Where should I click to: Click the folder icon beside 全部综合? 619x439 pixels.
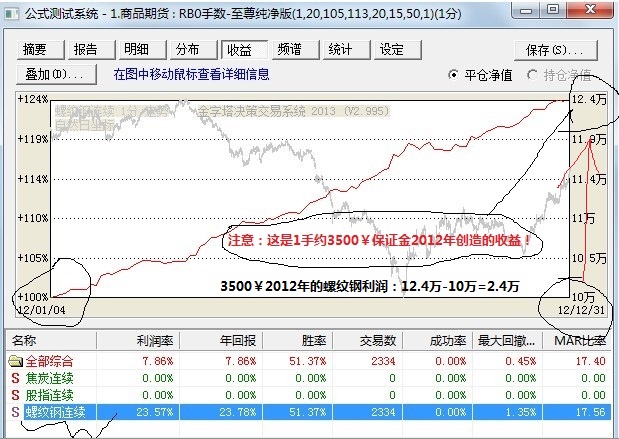15,361
